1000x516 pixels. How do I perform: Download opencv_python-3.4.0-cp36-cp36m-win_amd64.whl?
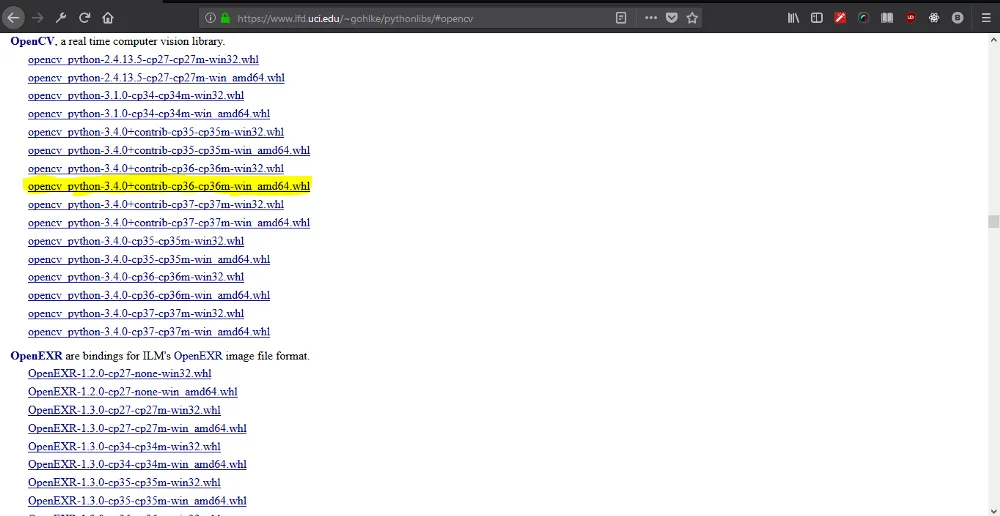point(149,295)
